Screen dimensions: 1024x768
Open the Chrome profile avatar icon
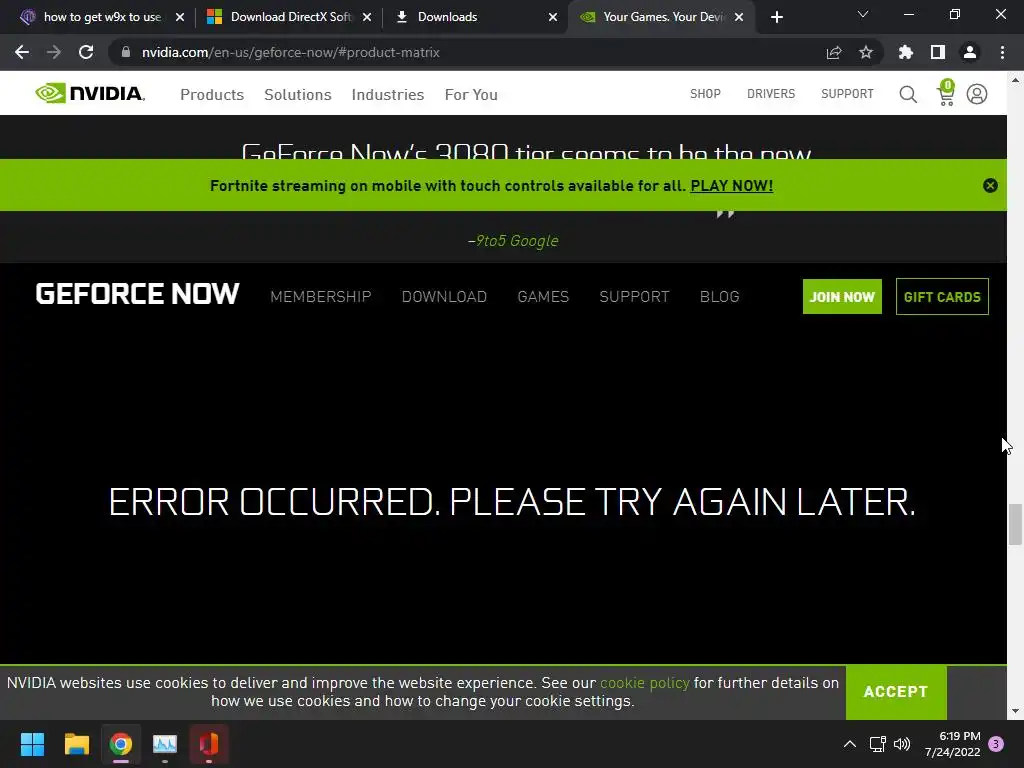click(970, 52)
